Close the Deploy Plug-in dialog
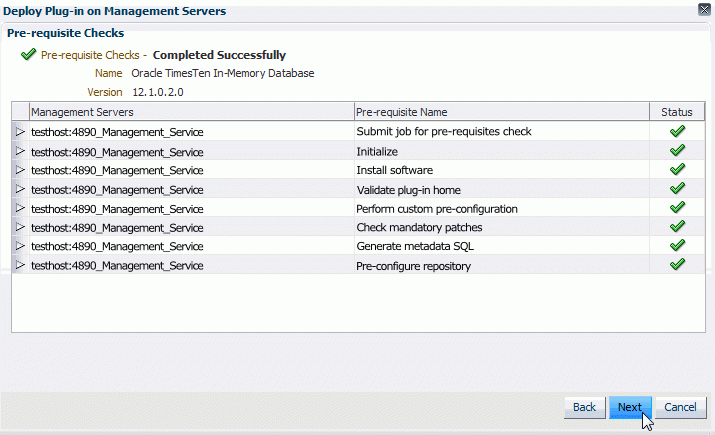 pyautogui.click(x=705, y=10)
